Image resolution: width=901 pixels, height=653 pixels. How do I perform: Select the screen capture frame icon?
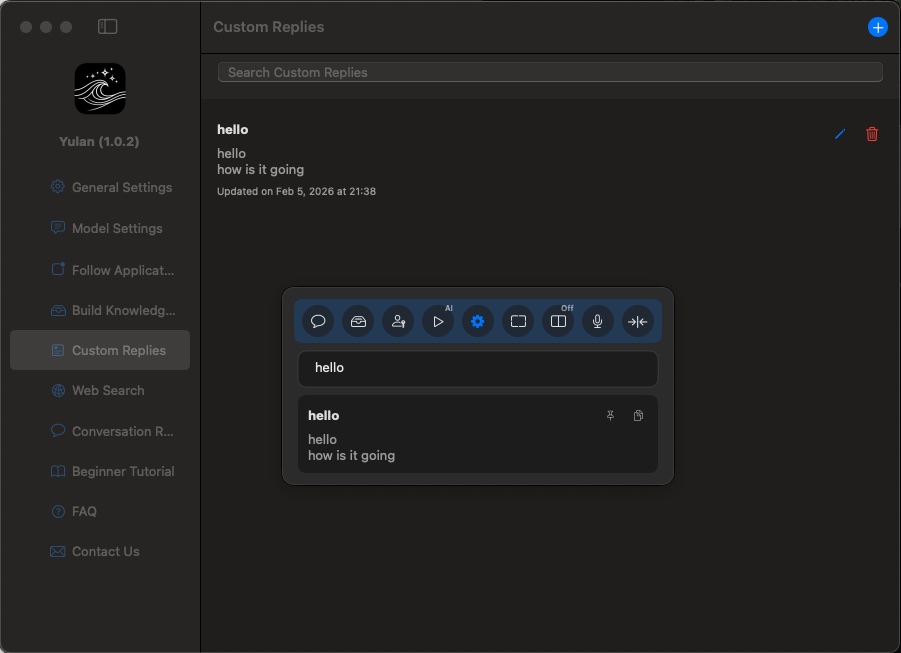point(518,321)
